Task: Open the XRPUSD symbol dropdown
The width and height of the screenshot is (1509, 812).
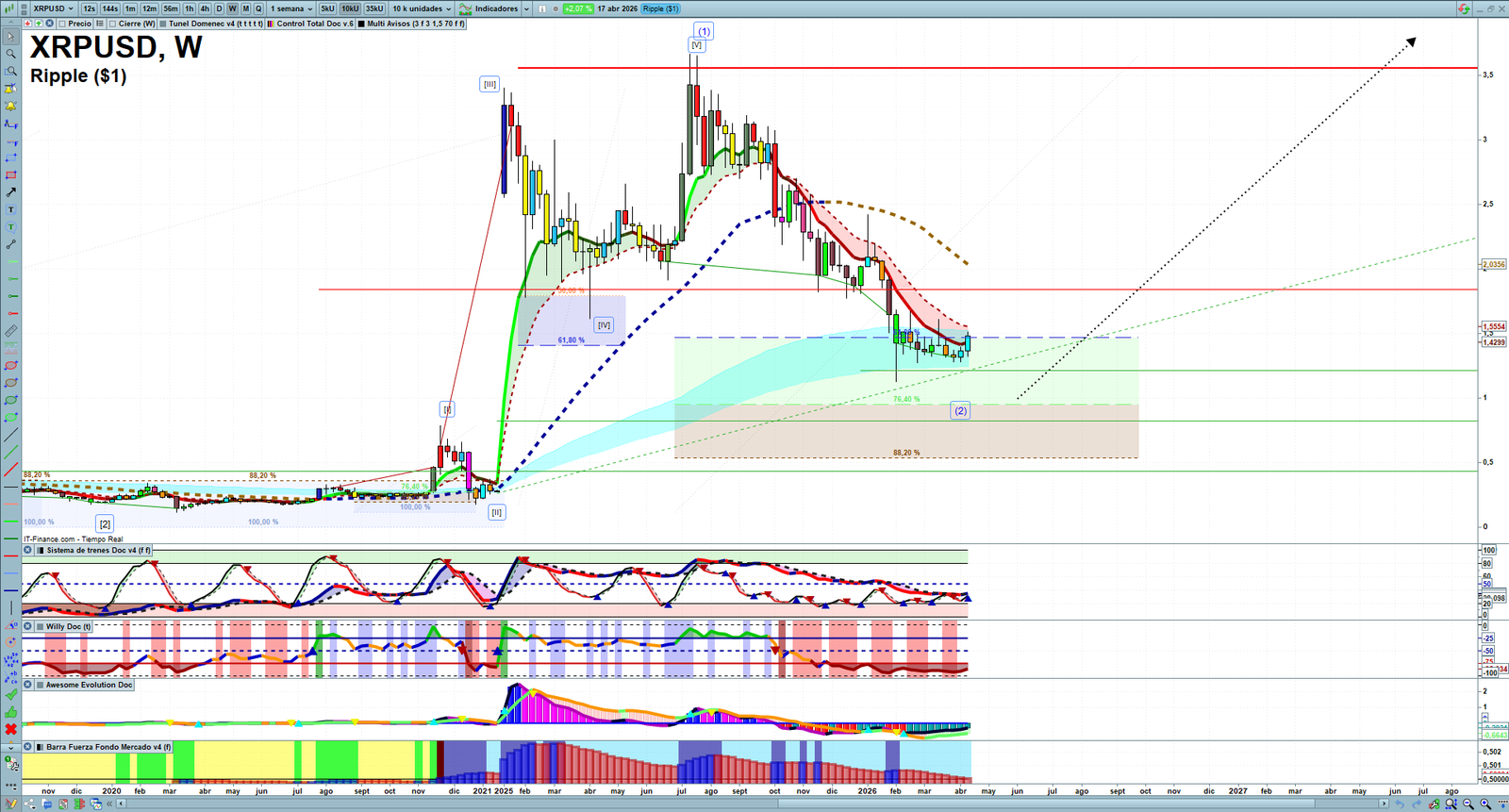Action: click(x=53, y=8)
